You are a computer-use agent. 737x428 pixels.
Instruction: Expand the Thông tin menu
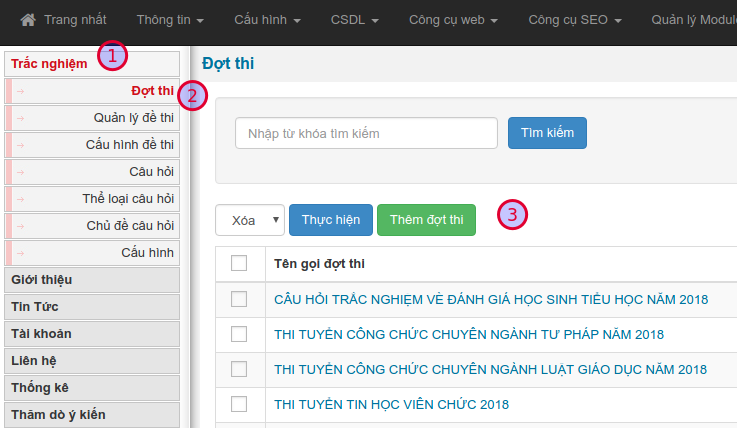[170, 20]
